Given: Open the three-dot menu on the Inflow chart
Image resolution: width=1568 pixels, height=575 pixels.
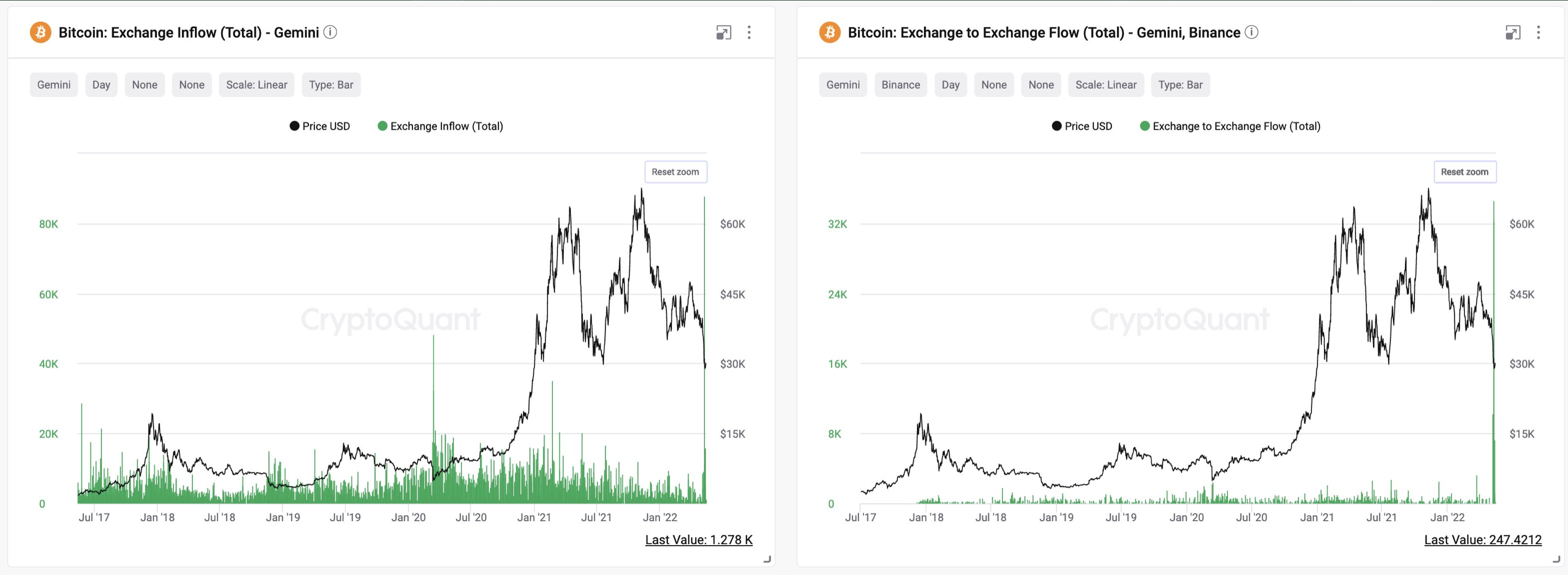Looking at the screenshot, I should pos(748,33).
